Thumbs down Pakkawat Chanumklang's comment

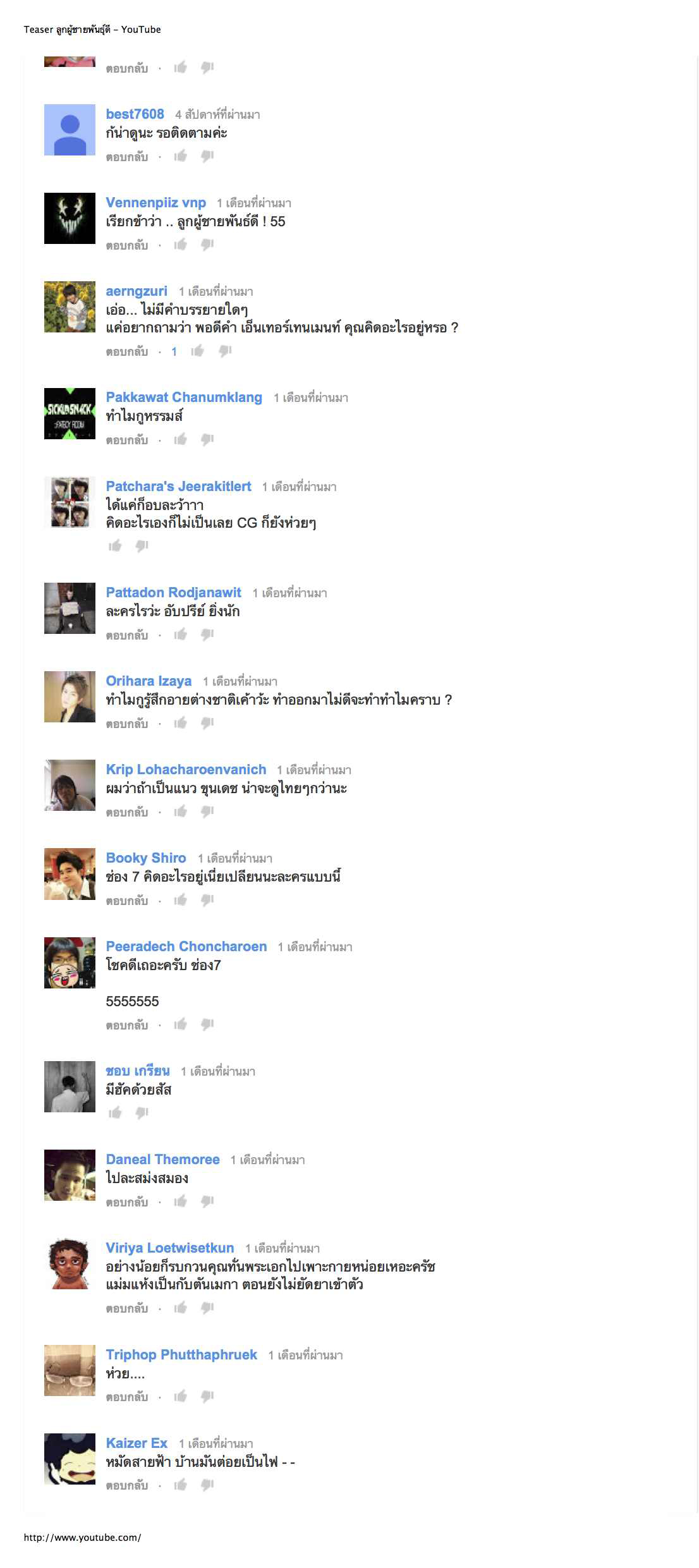[x=207, y=439]
